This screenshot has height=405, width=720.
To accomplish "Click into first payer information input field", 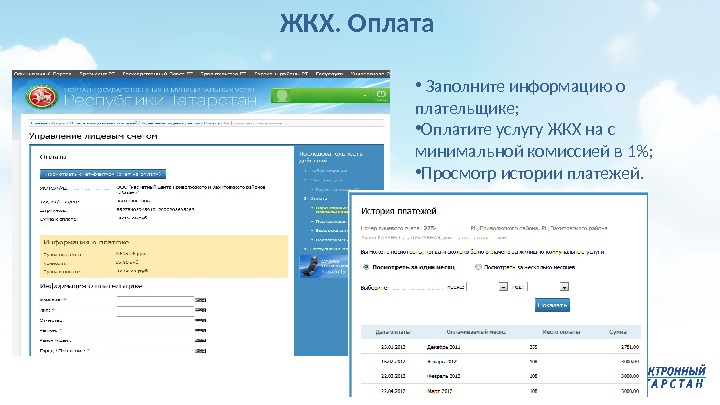I will click(x=155, y=301).
